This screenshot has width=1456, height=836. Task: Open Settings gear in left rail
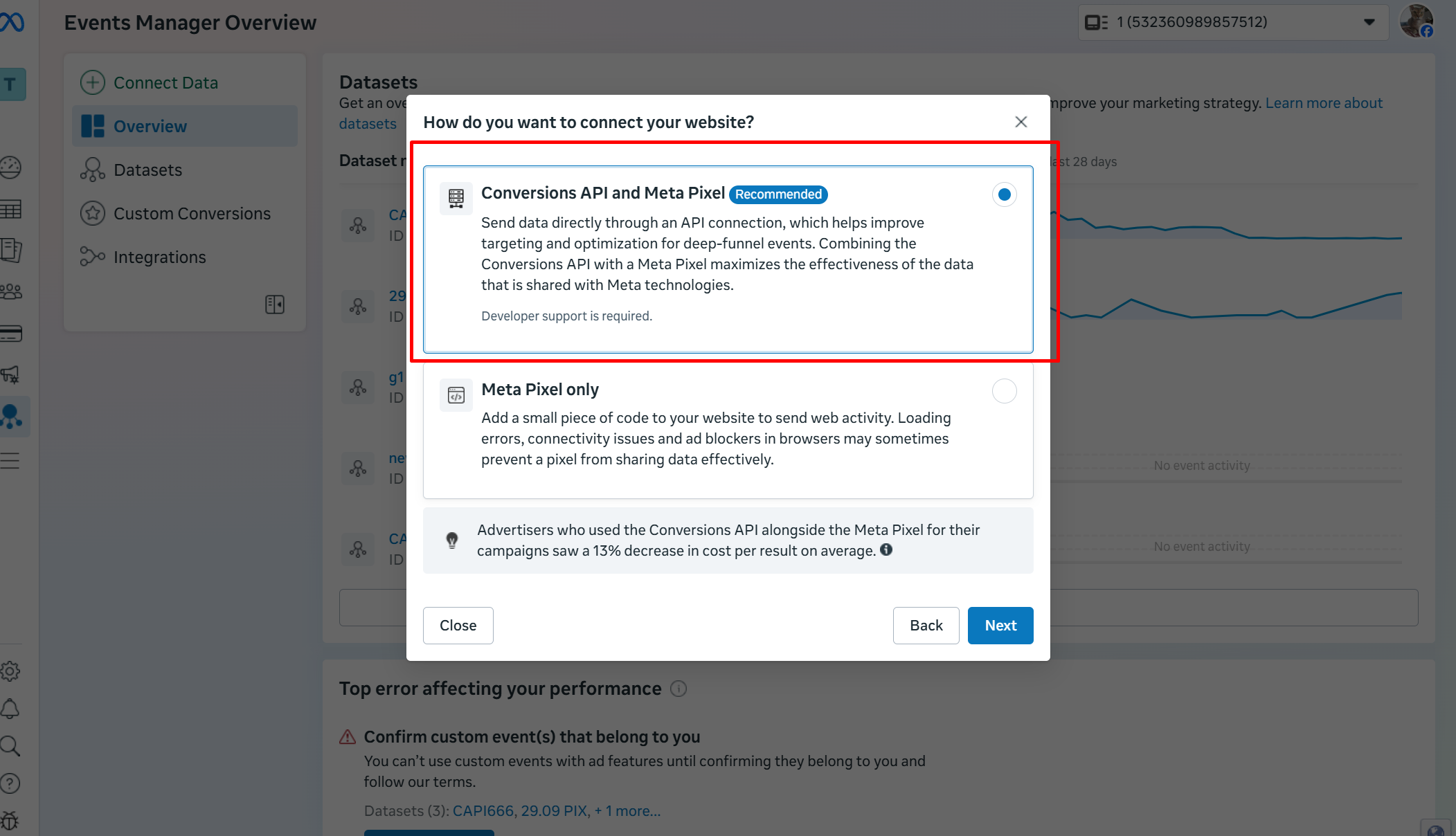[10, 671]
